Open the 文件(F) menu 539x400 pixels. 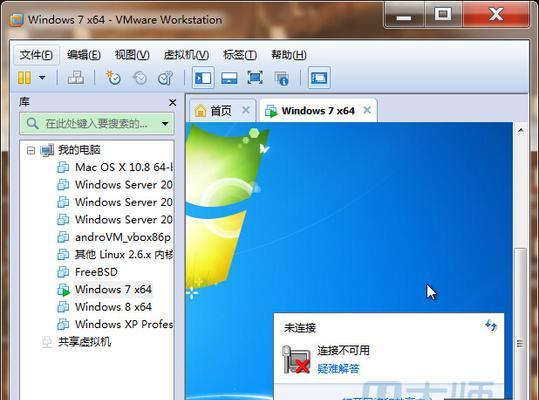(x=36, y=55)
